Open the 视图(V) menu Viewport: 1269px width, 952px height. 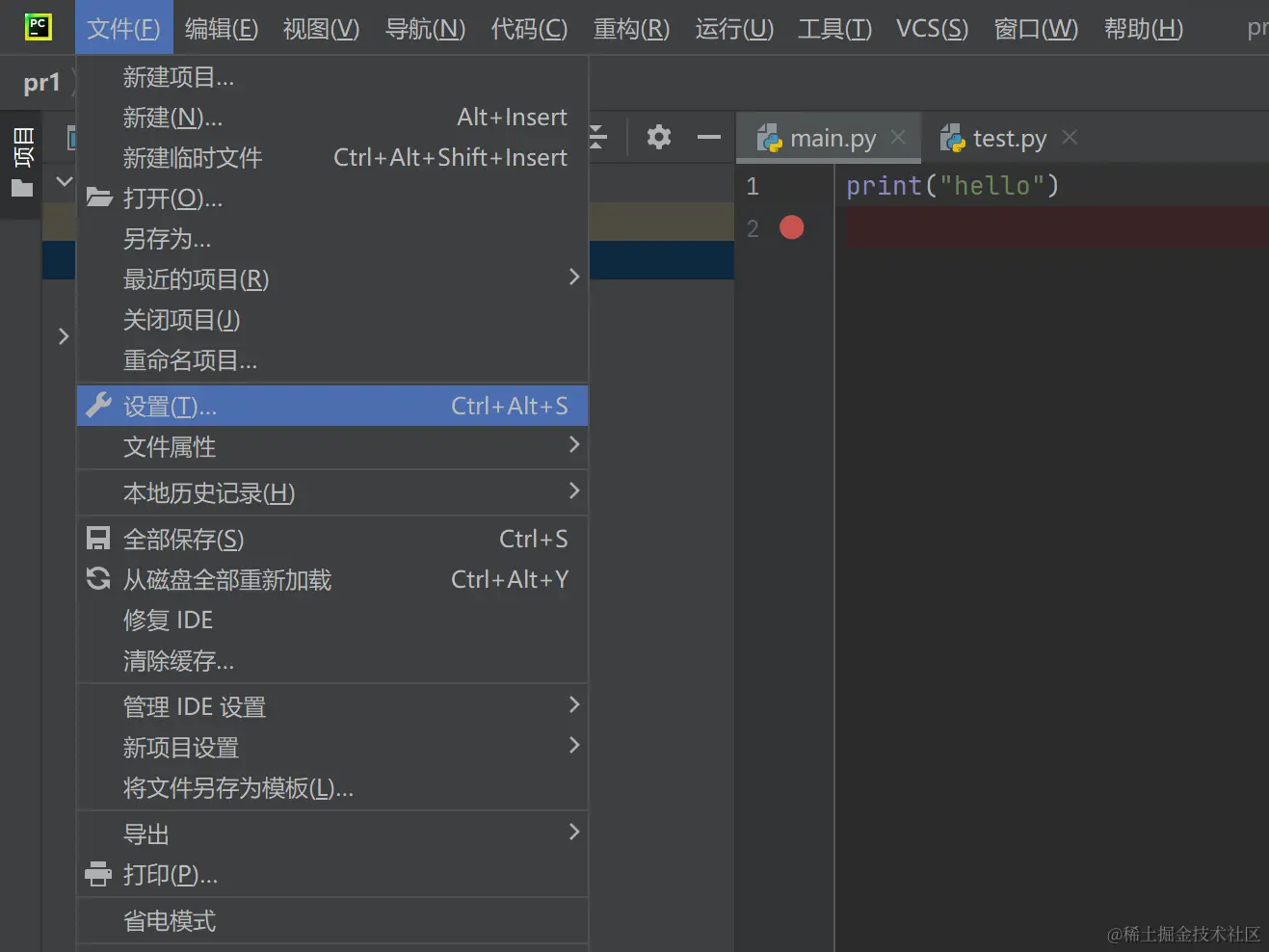pos(321,28)
